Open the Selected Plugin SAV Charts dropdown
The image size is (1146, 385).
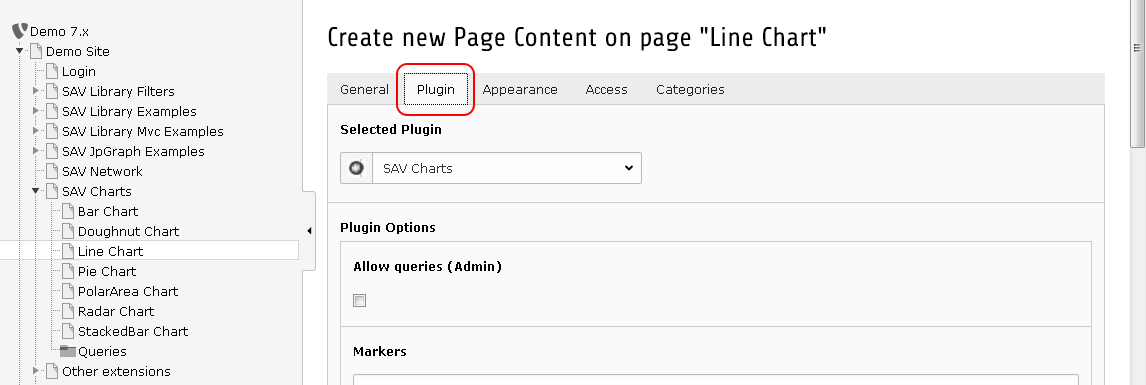point(507,168)
